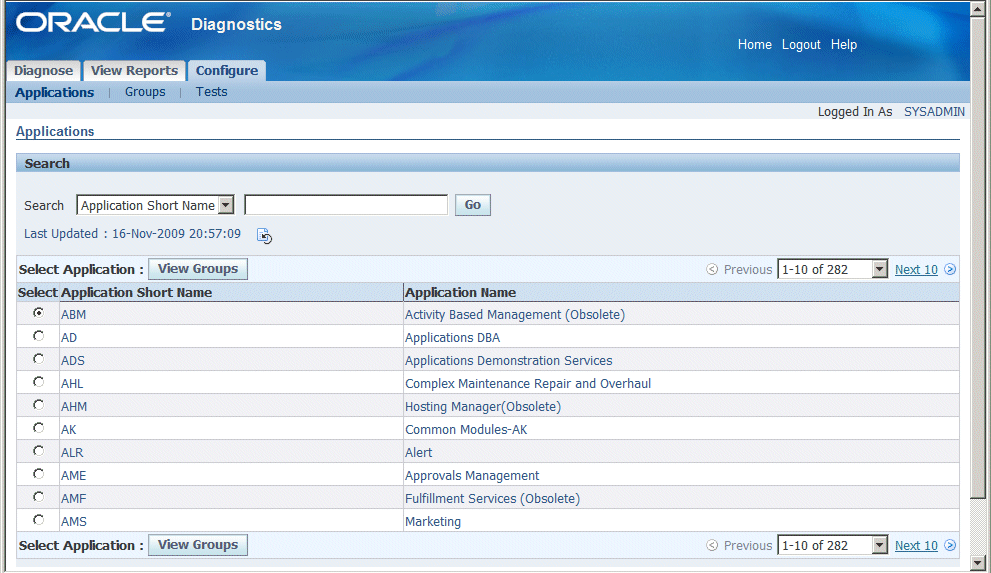
Task: Click the top View Groups button
Action: 198,268
